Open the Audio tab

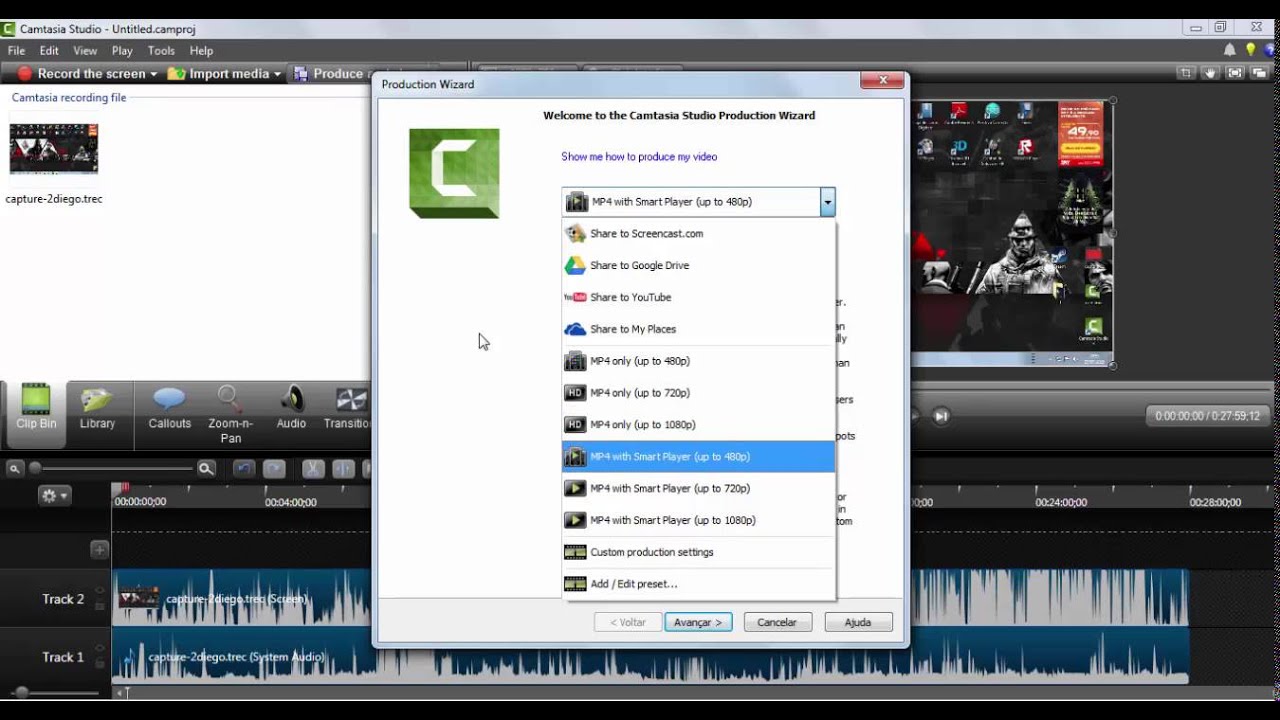tap(291, 408)
